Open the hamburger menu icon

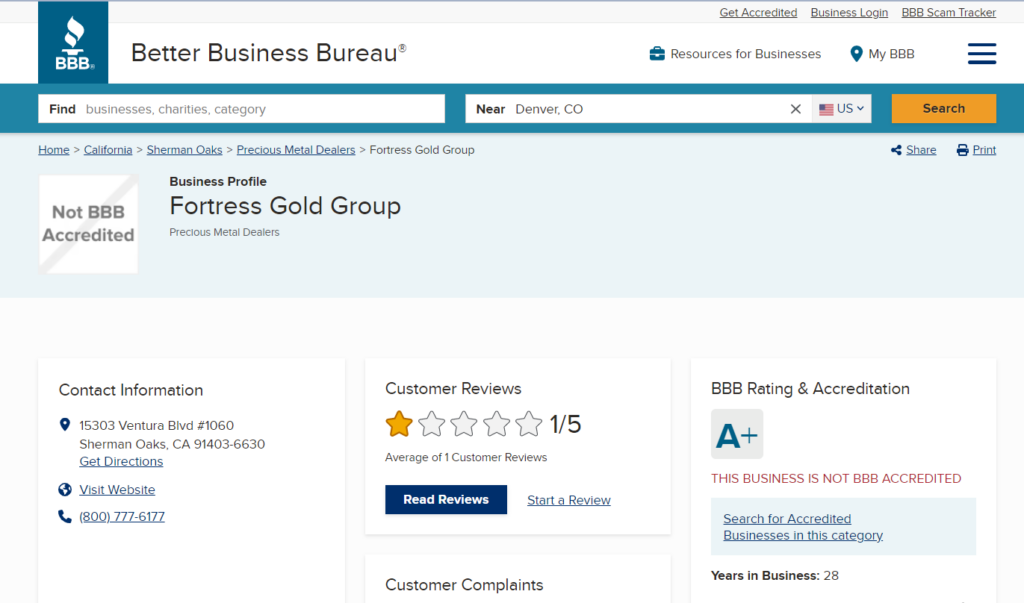(982, 54)
